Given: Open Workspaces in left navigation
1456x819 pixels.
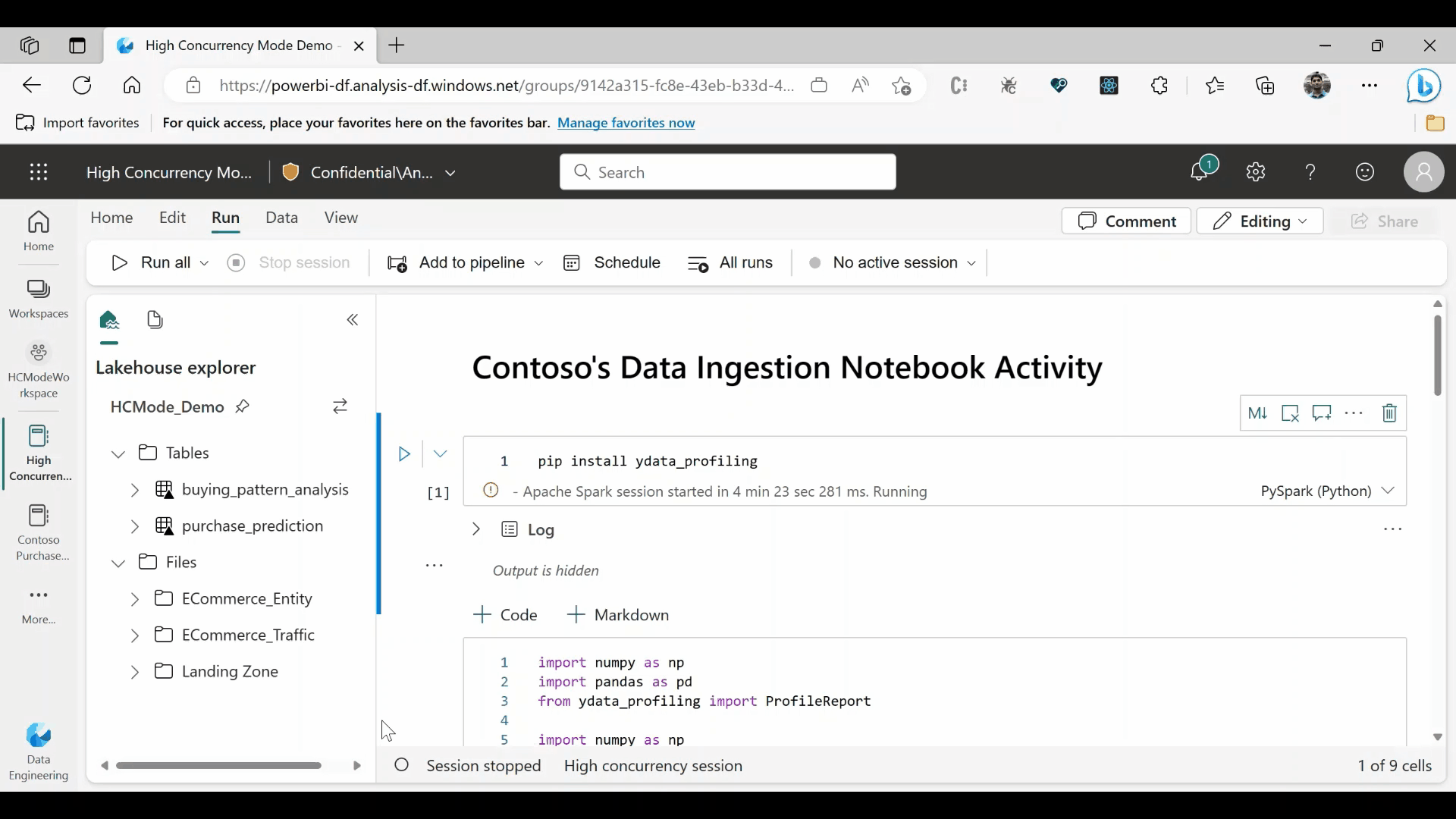Looking at the screenshot, I should (x=39, y=300).
